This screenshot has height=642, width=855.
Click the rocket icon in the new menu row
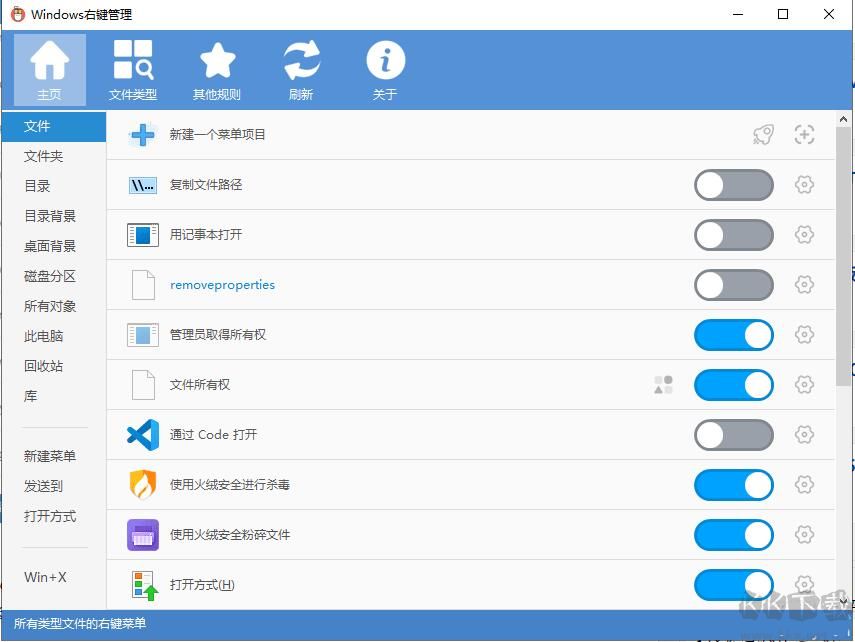[763, 134]
